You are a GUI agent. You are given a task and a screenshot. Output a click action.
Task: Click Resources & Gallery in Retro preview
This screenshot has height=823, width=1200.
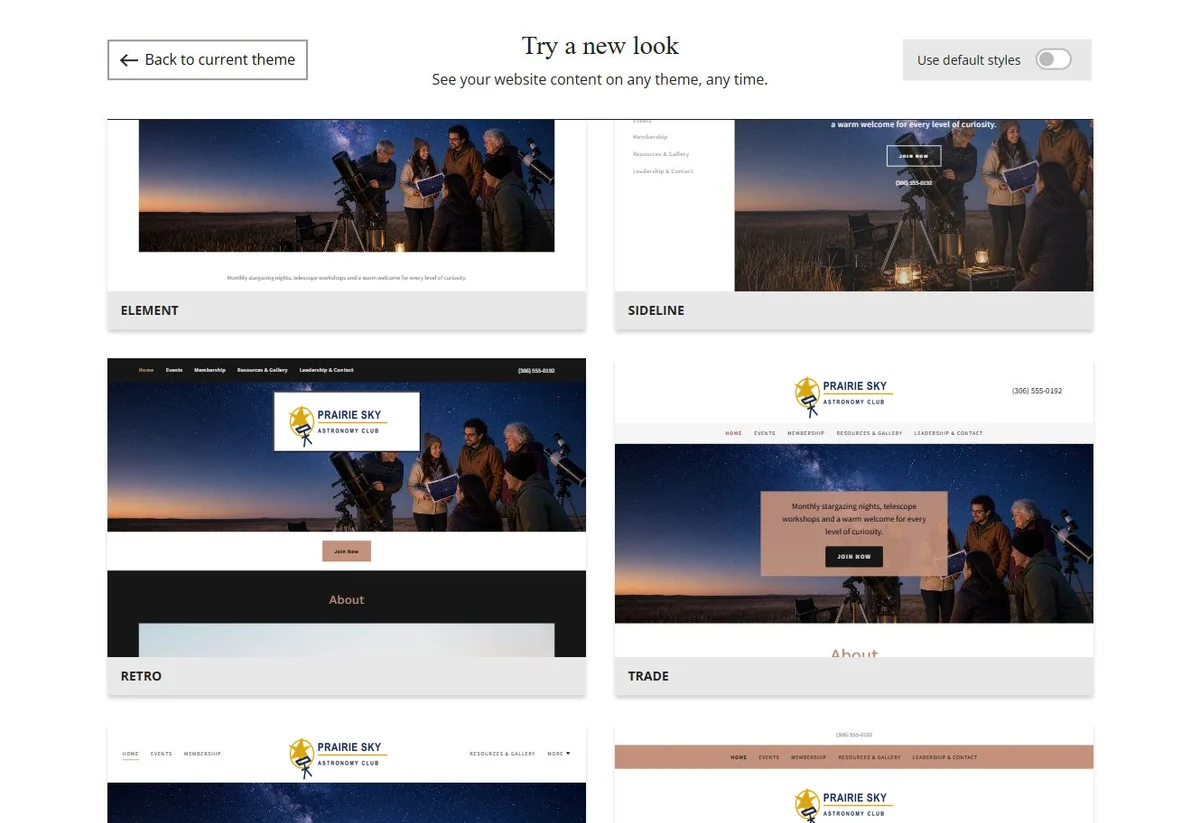[264, 370]
